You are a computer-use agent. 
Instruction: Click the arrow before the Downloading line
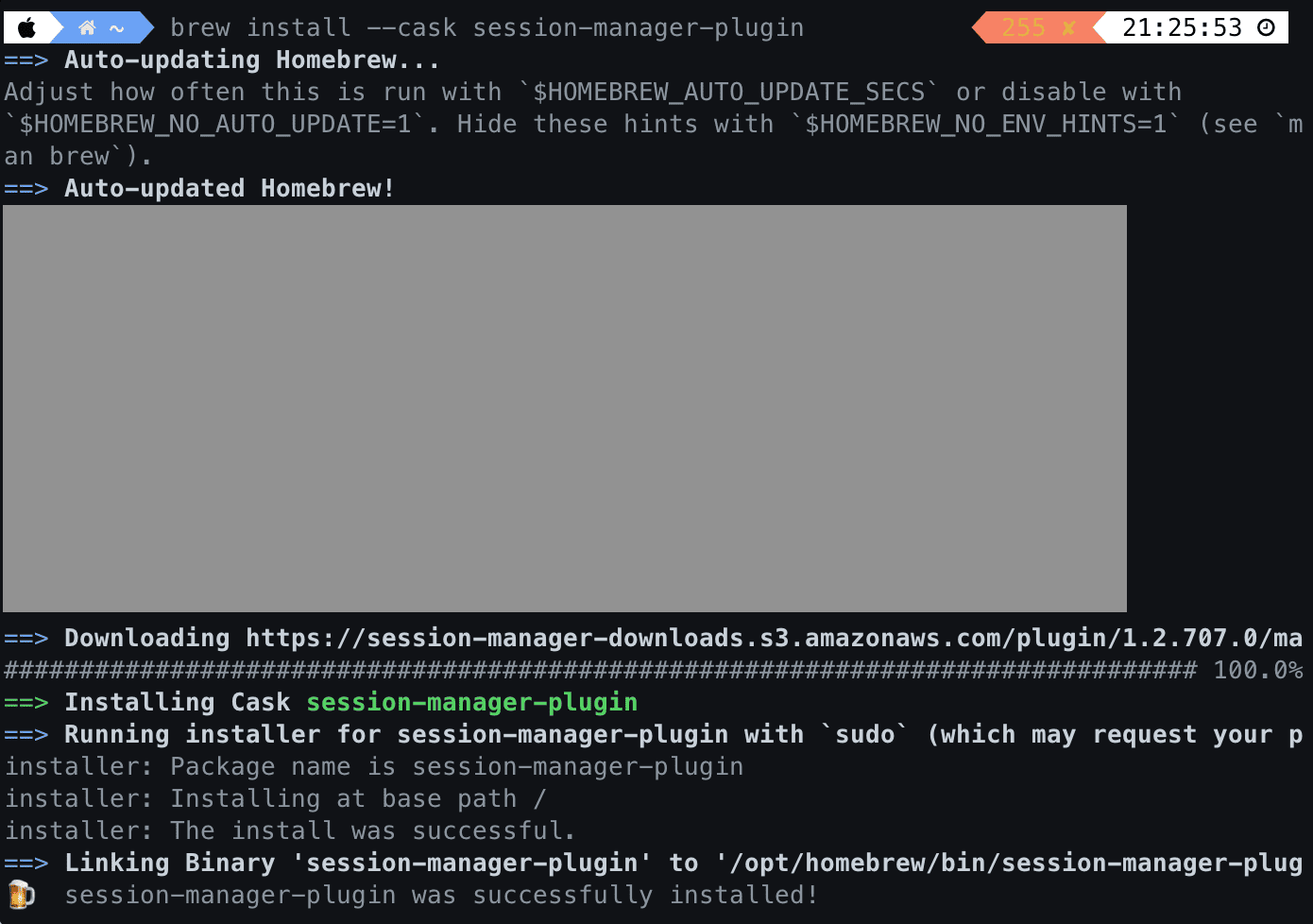26,639
